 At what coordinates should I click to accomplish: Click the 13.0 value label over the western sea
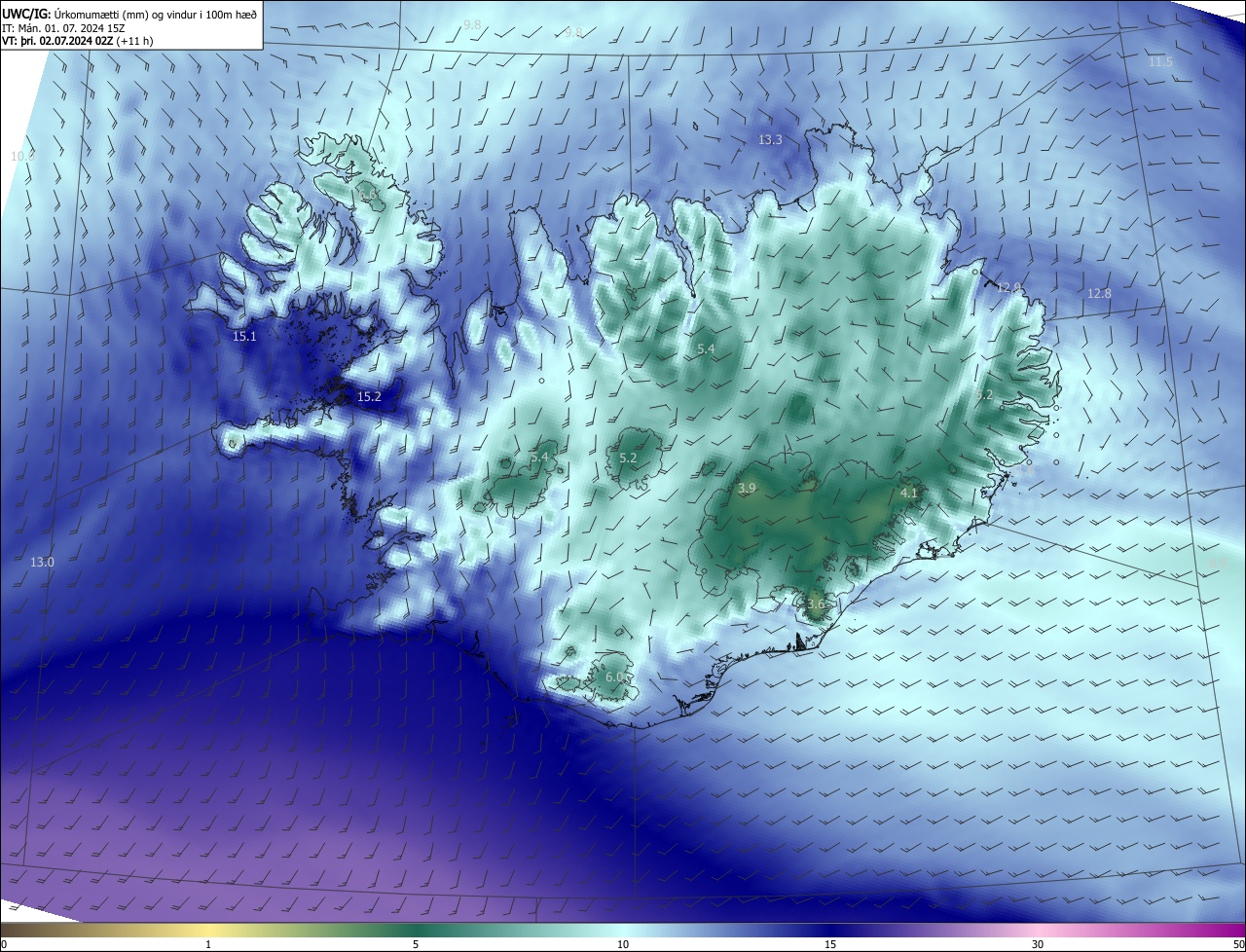[42, 563]
